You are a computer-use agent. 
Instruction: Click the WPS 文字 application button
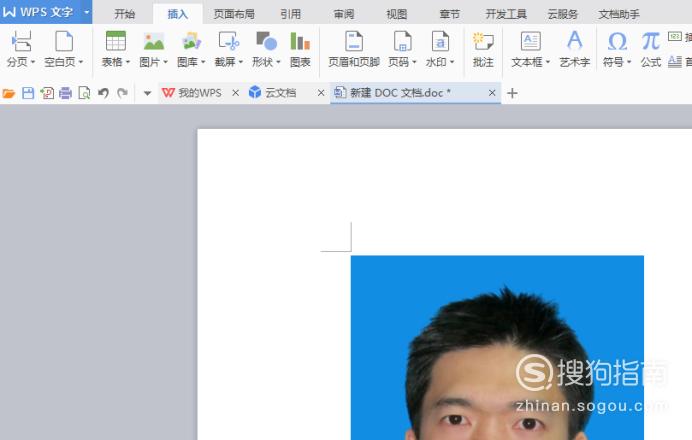click(41, 12)
